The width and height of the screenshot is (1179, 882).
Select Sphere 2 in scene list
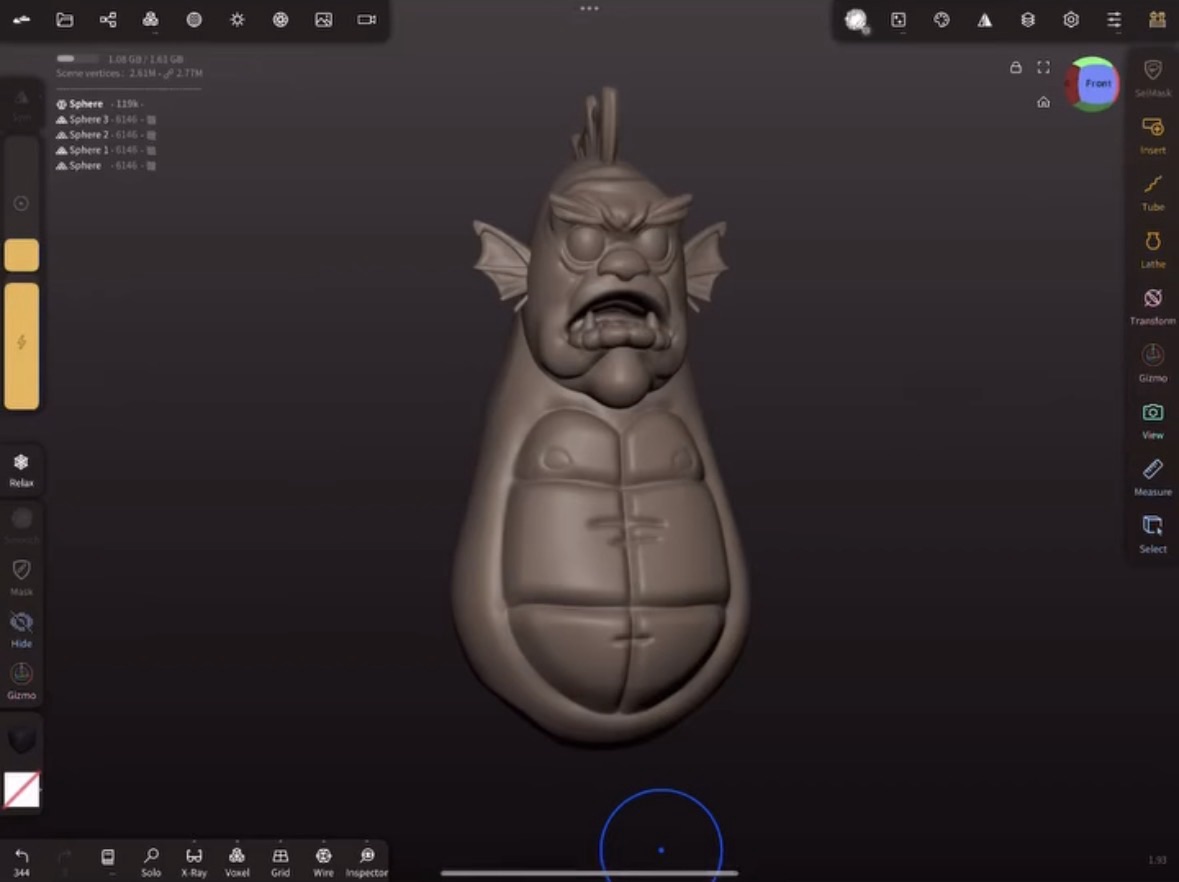(x=89, y=134)
